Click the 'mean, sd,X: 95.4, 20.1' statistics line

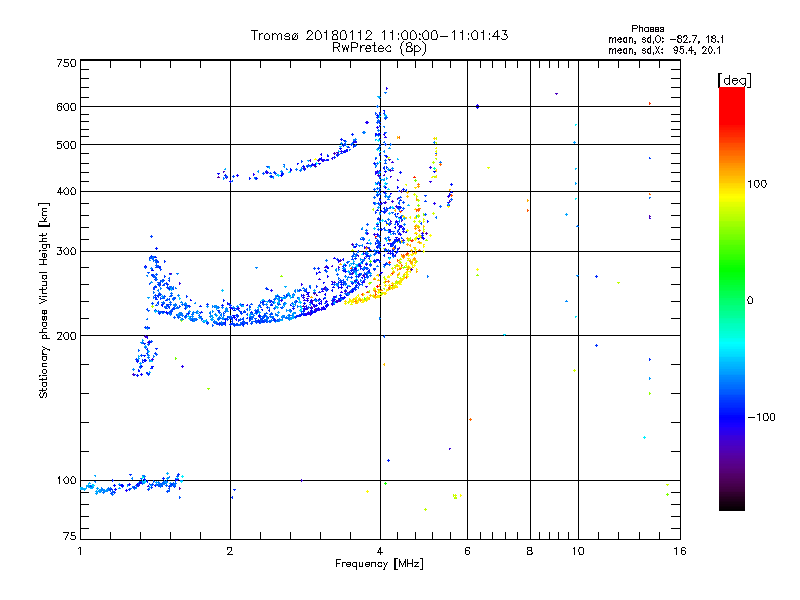tap(664, 50)
